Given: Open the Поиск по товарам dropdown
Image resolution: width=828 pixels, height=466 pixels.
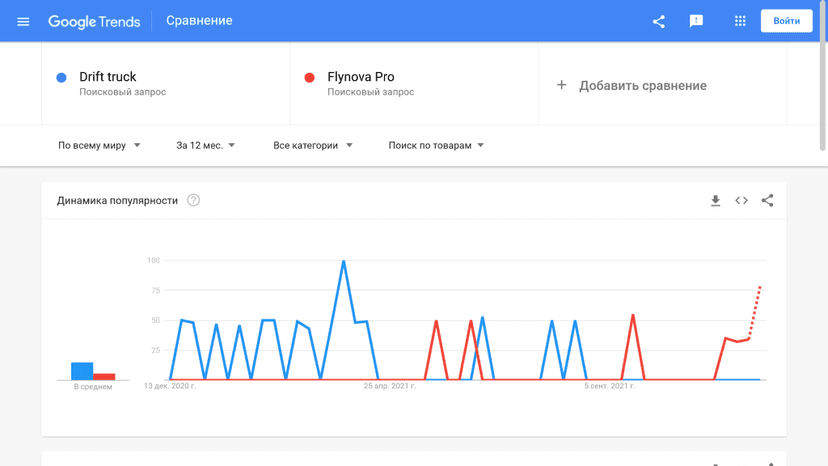Looking at the screenshot, I should pos(436,145).
